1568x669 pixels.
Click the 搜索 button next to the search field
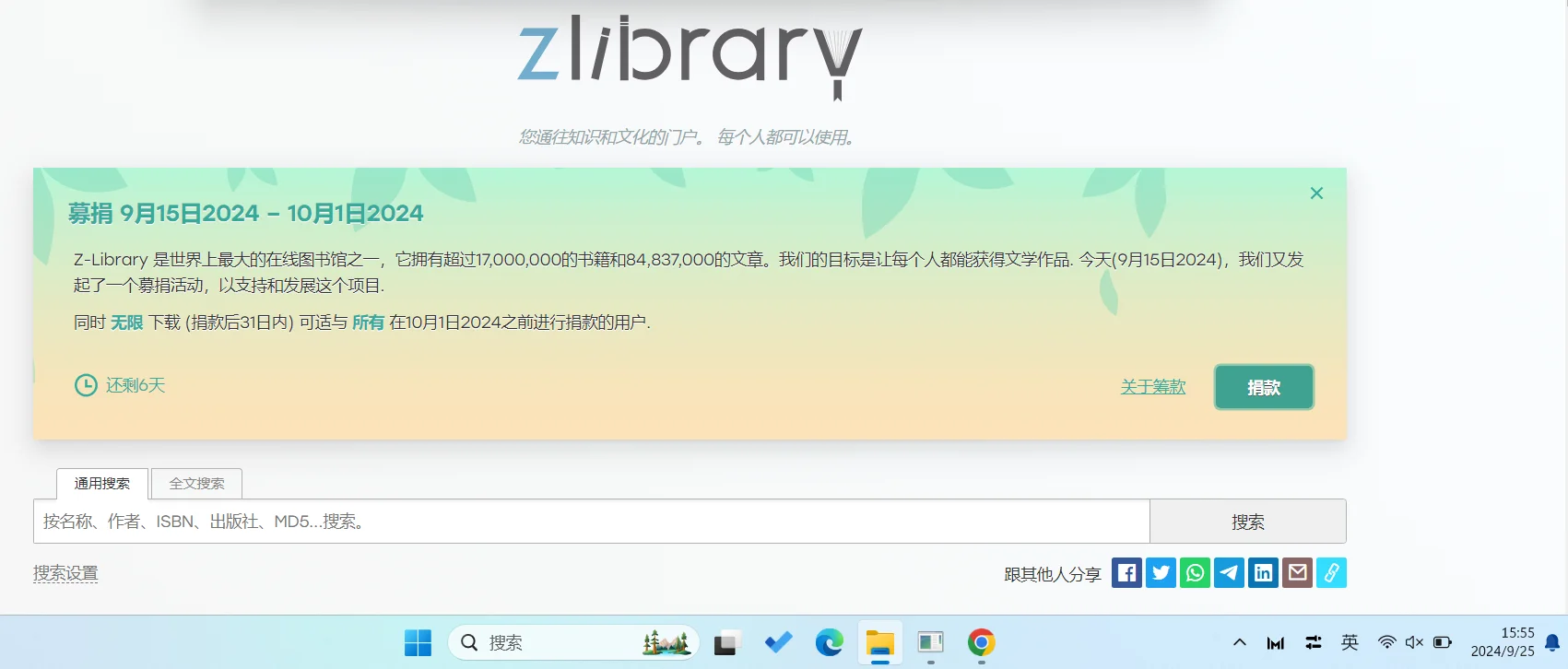(1248, 522)
